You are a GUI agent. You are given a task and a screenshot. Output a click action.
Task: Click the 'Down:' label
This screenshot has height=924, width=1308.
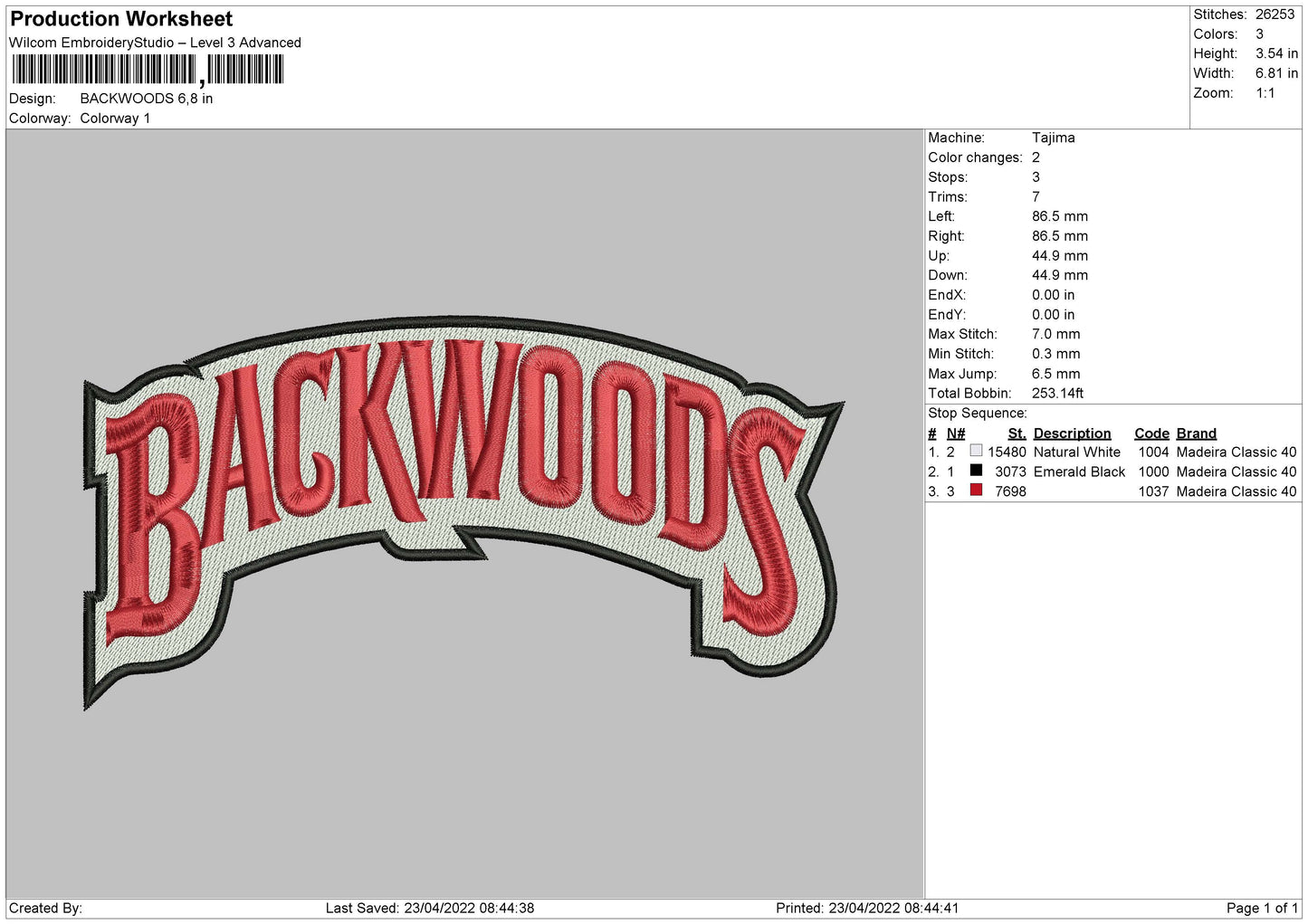point(947,275)
